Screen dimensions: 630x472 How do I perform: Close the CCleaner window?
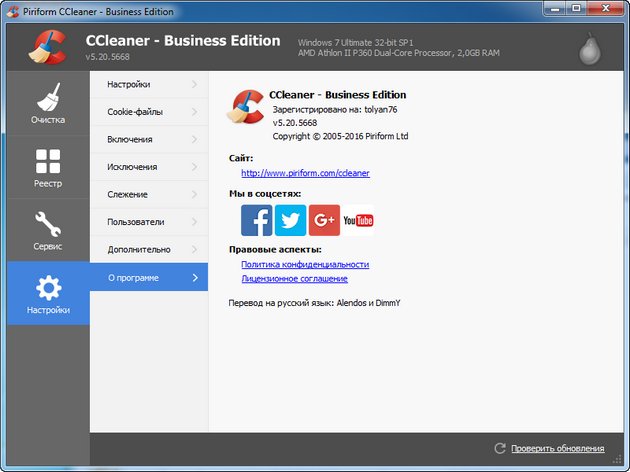[x=605, y=8]
